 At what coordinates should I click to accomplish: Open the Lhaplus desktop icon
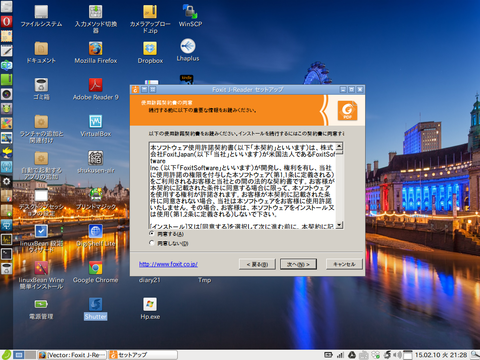(x=188, y=50)
